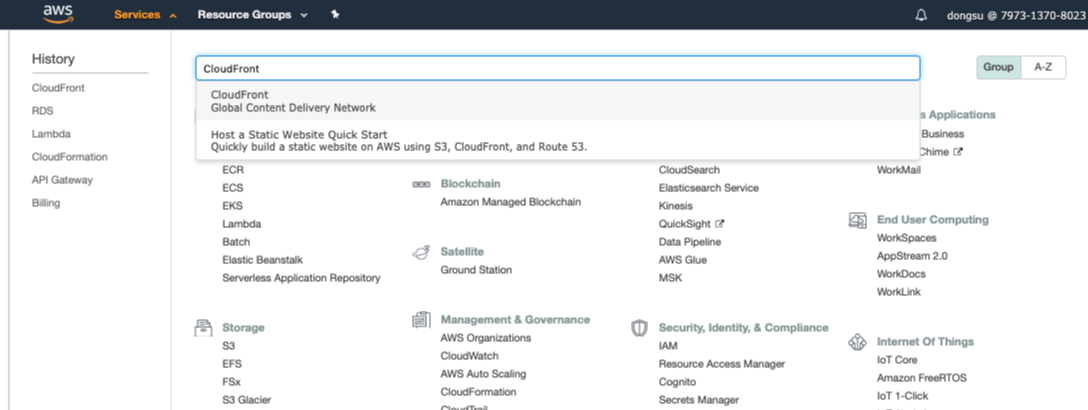The width and height of the screenshot is (1088, 410).
Task: Collapse the Services menu
Action: click(x=145, y=15)
